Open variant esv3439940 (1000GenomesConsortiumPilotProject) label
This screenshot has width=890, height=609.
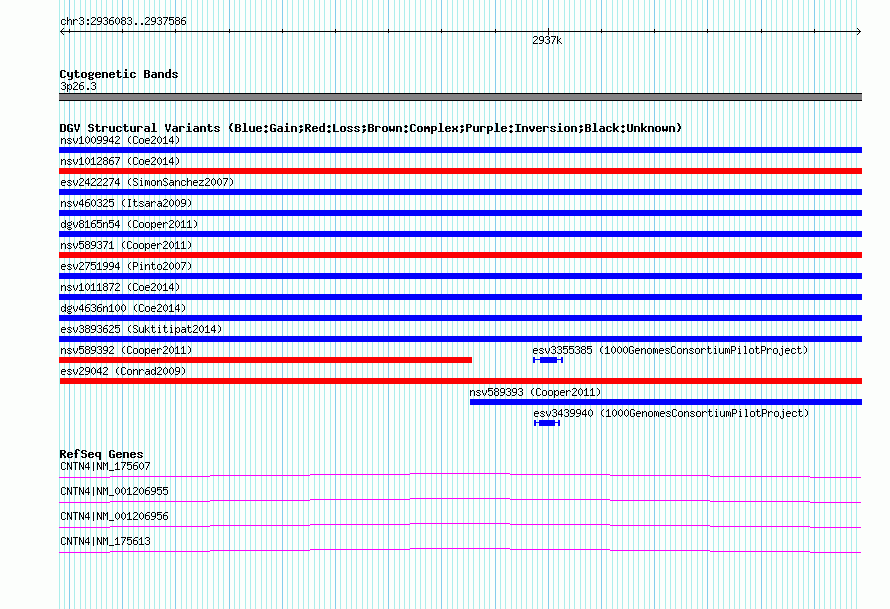point(671,413)
